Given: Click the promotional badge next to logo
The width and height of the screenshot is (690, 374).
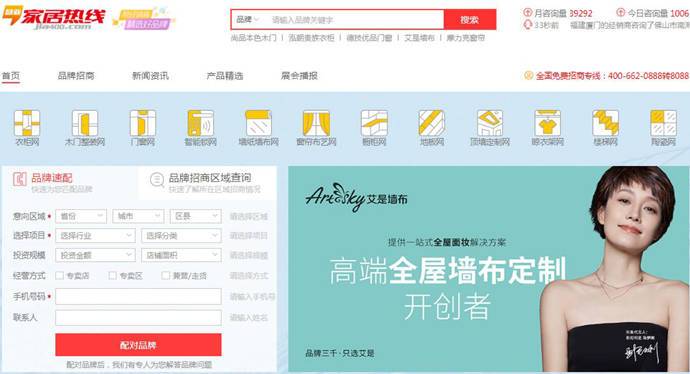Looking at the screenshot, I should [x=144, y=18].
